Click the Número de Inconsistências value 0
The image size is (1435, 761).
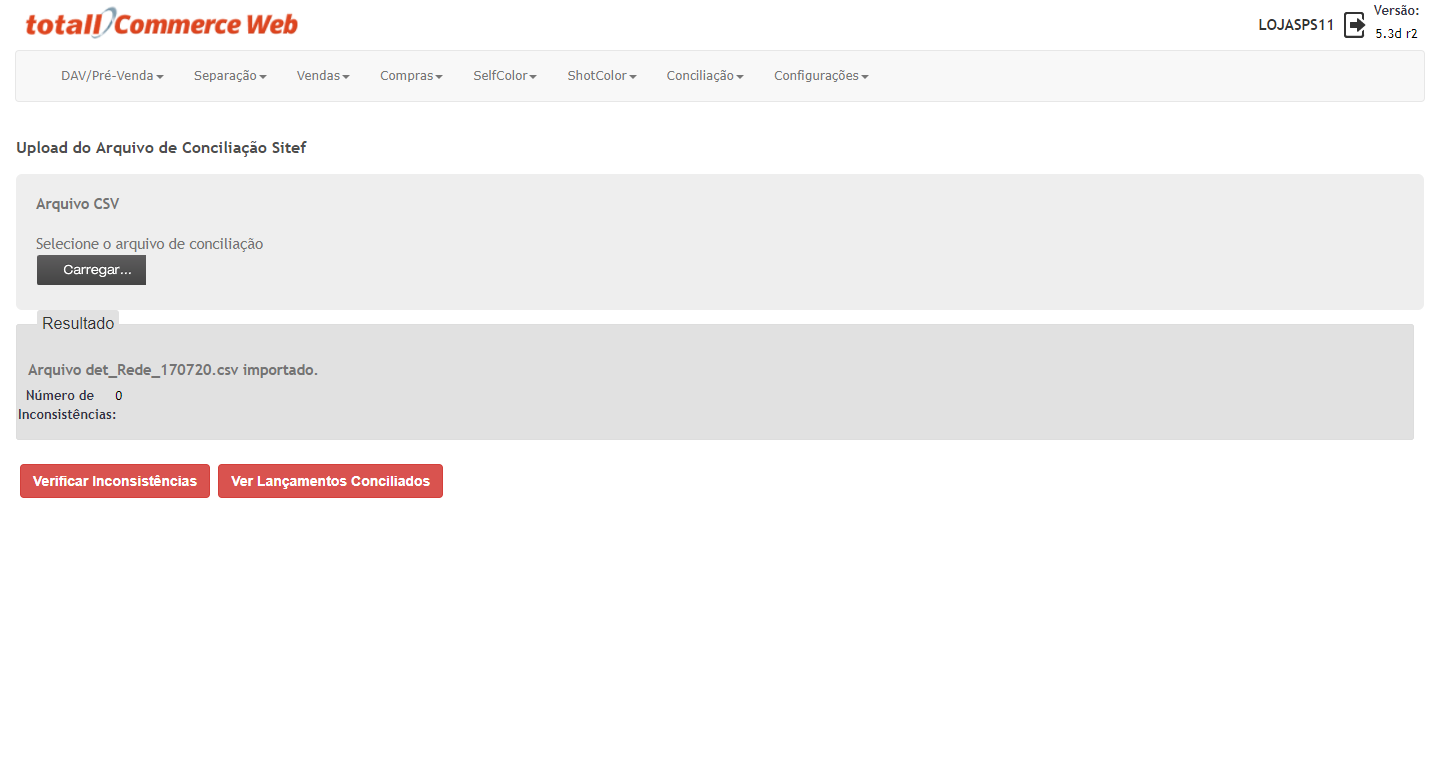[118, 396]
